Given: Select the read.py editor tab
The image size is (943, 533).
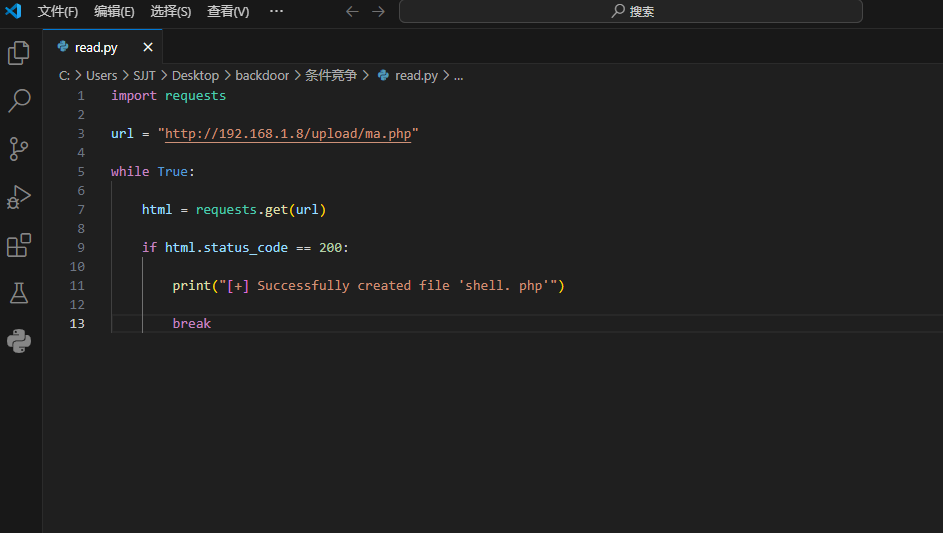Looking at the screenshot, I should pos(96,47).
